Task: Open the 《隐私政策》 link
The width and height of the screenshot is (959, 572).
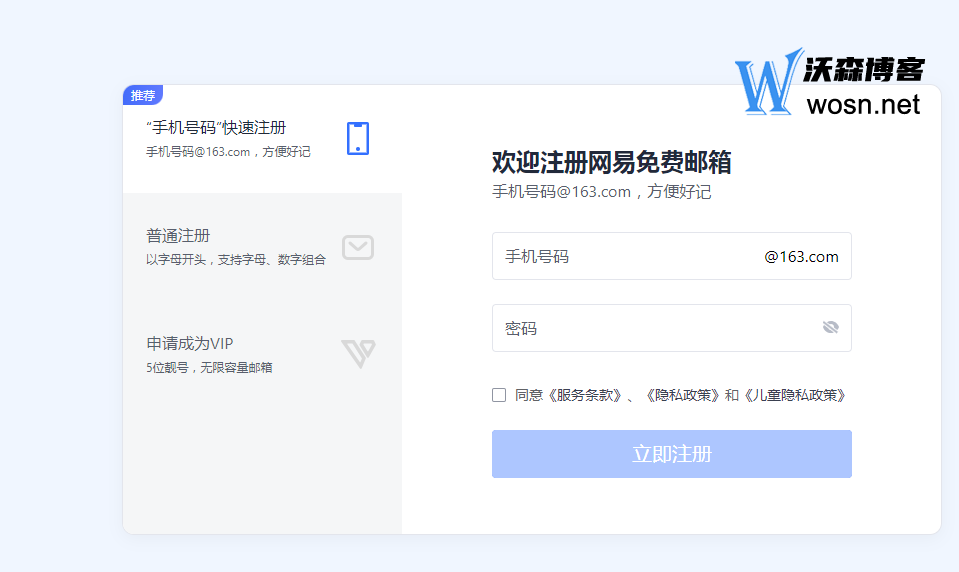Action: (x=682, y=395)
